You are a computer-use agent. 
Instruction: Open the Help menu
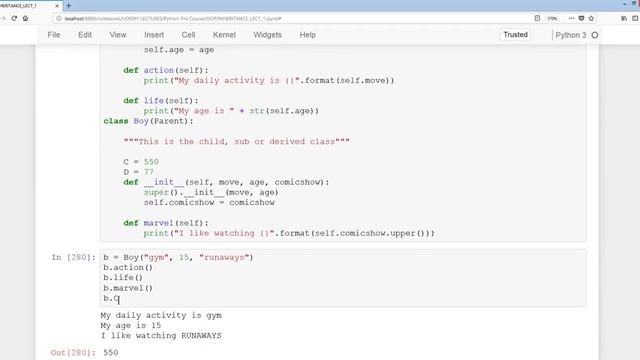click(307, 35)
